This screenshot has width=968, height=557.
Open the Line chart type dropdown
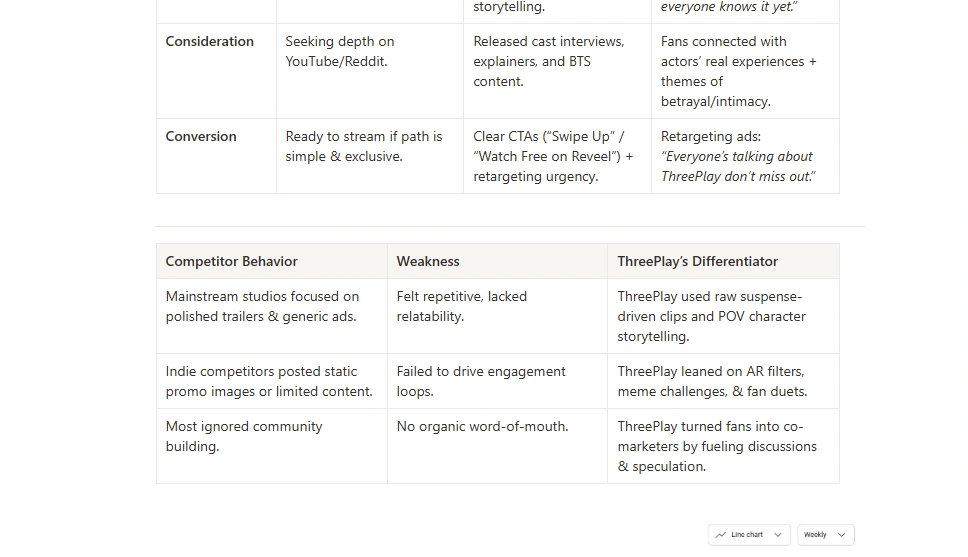[748, 535]
